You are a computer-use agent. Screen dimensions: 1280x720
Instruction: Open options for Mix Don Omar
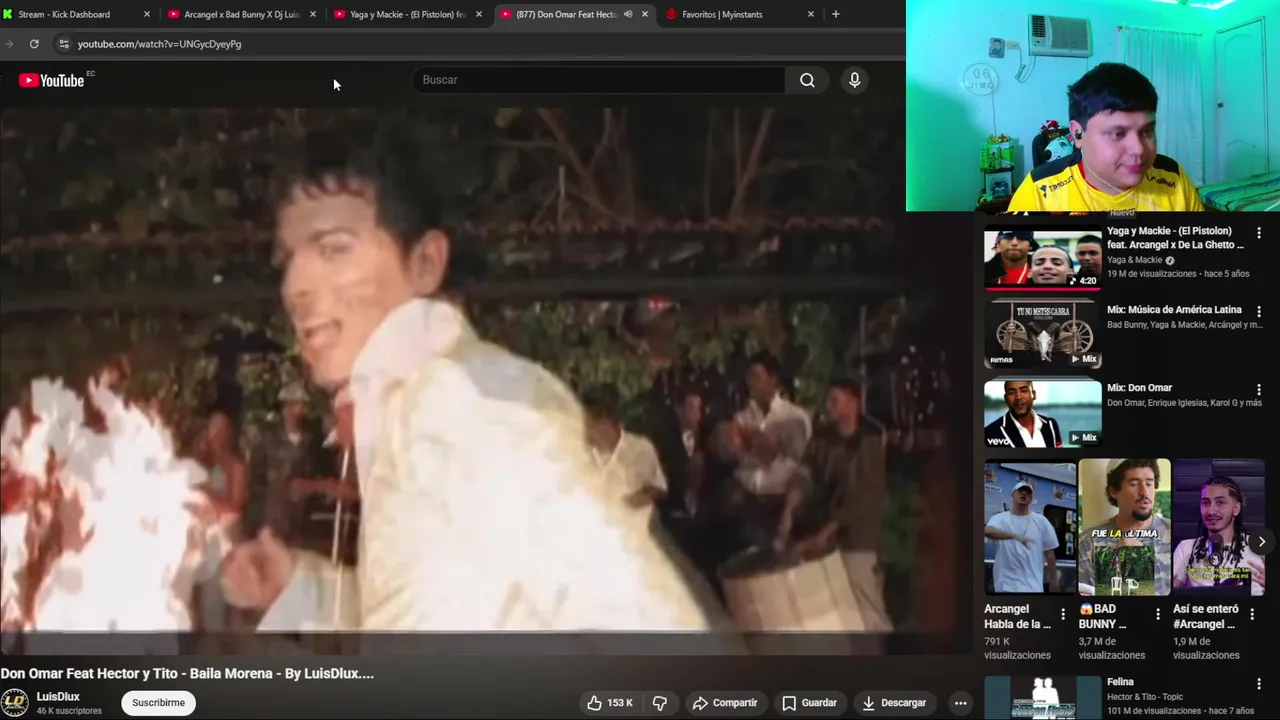coord(1259,390)
